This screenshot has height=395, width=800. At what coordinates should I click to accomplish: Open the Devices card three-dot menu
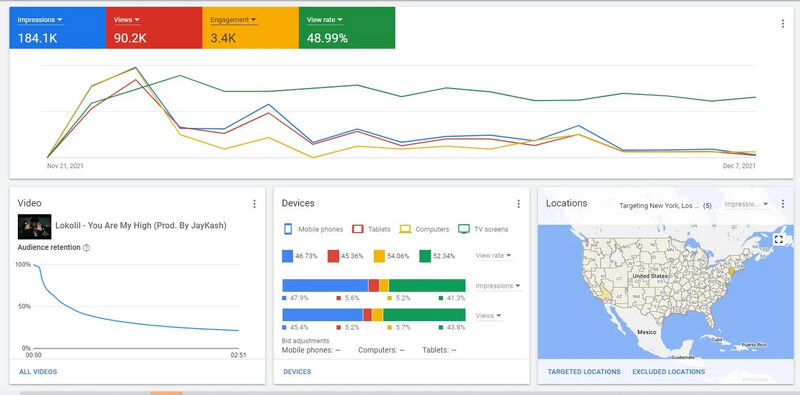point(518,204)
